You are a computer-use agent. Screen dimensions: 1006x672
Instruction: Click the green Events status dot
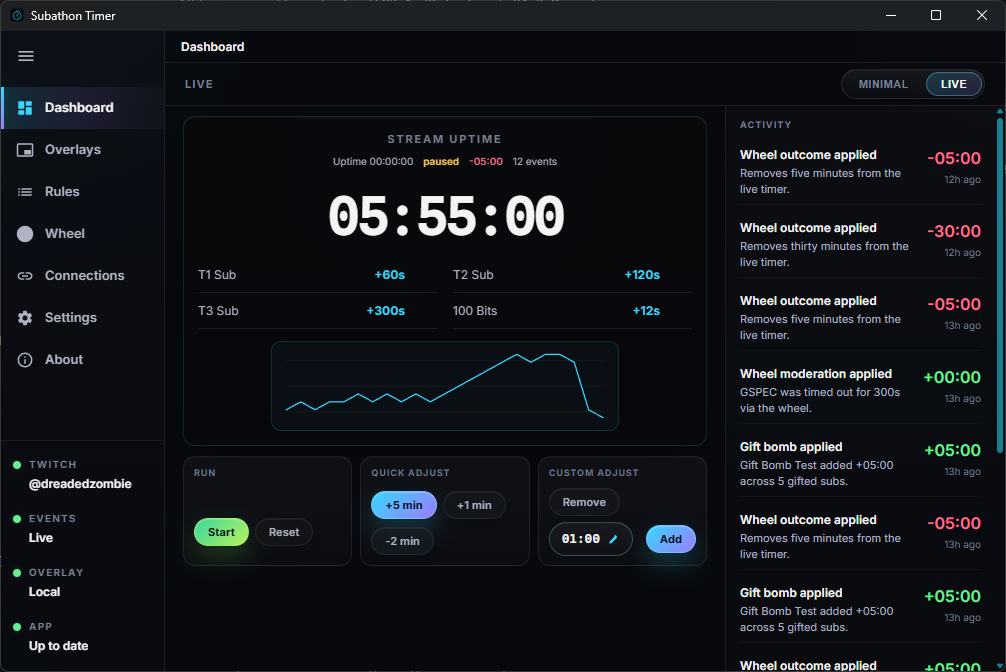(x=17, y=519)
